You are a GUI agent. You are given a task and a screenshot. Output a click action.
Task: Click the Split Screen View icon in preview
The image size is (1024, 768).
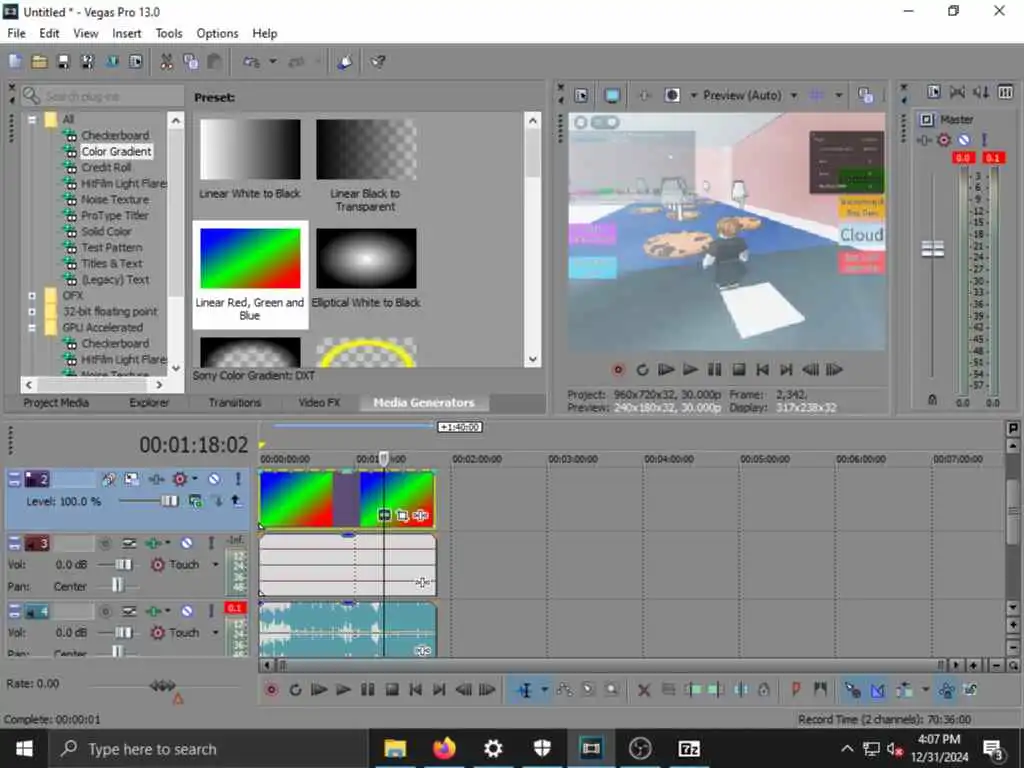672,96
